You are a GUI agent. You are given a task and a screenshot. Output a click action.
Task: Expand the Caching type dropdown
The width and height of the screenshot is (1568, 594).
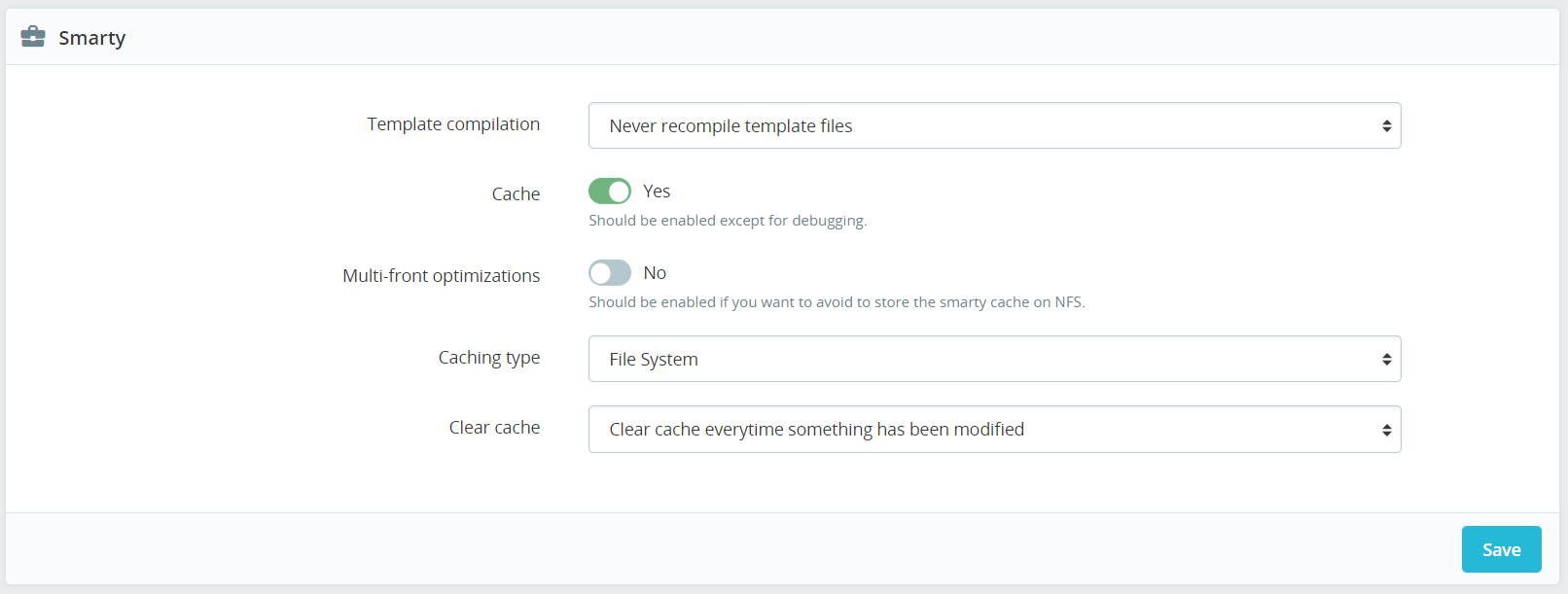pos(993,359)
